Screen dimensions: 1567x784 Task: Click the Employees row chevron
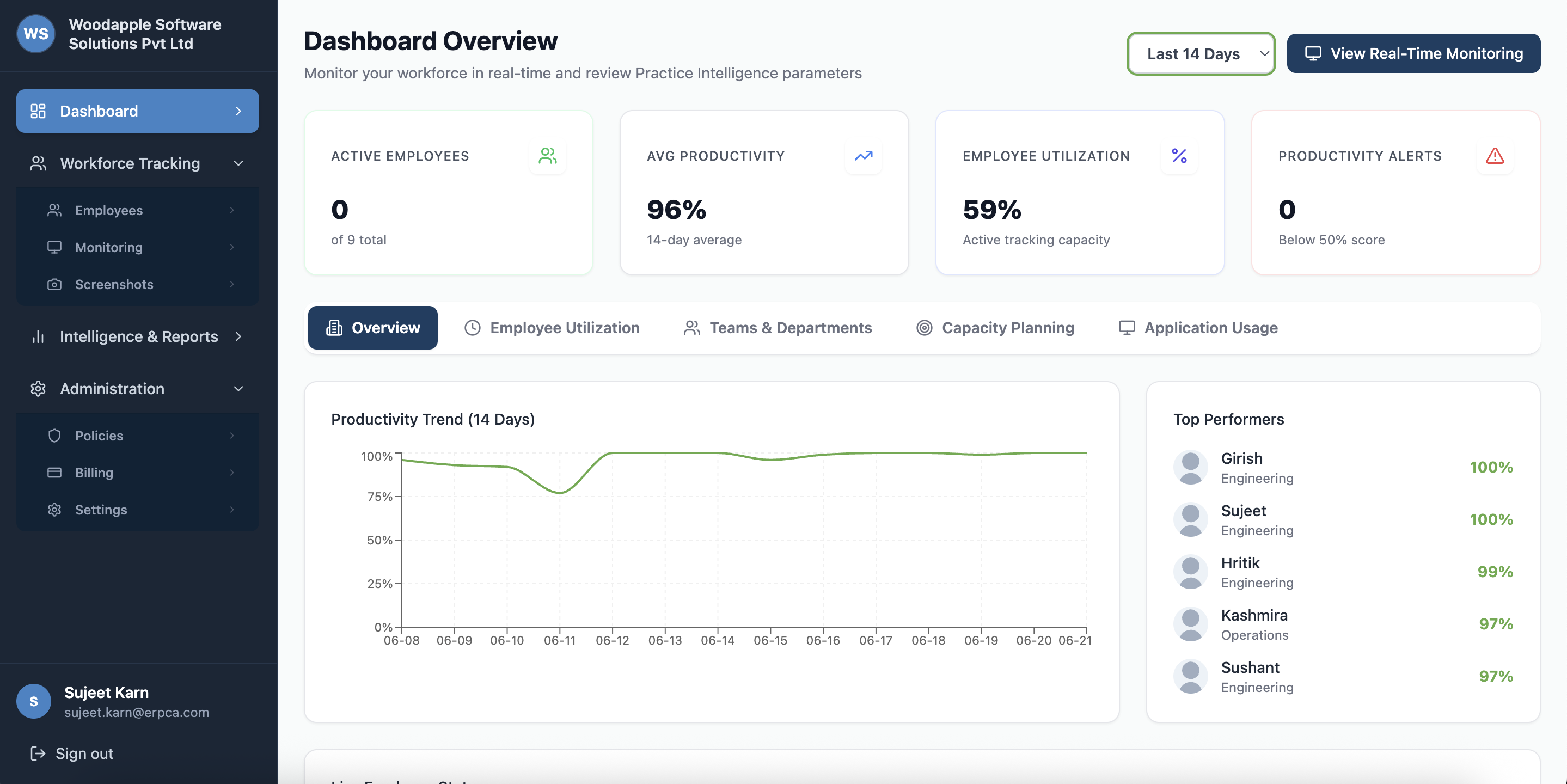pyautogui.click(x=232, y=210)
